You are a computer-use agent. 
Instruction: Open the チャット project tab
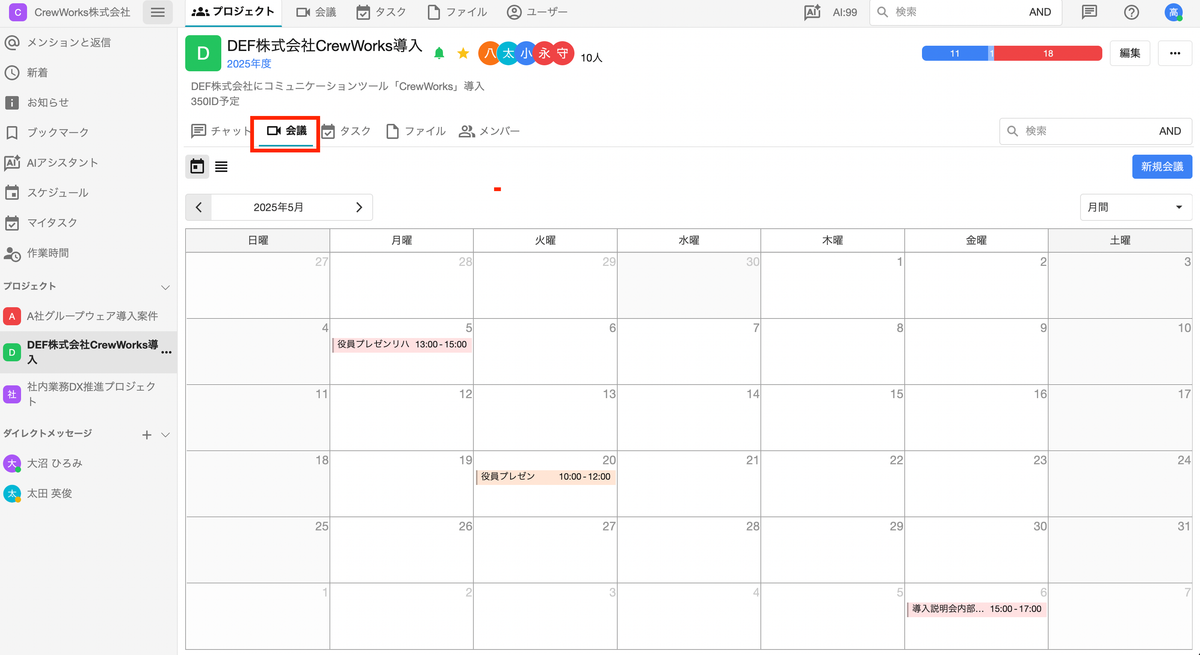click(x=221, y=131)
